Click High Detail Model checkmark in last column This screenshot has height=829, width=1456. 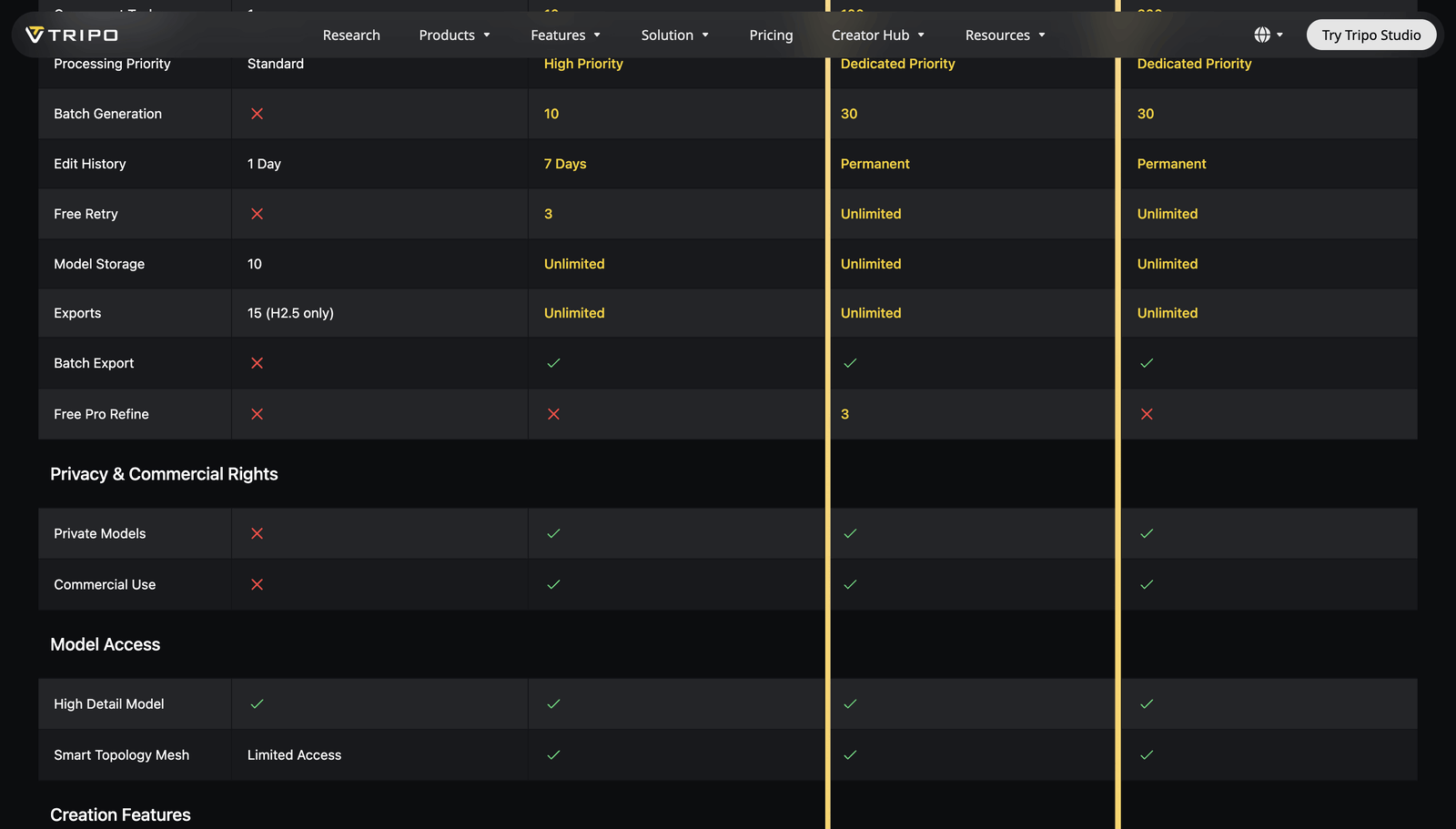pyautogui.click(x=1147, y=703)
